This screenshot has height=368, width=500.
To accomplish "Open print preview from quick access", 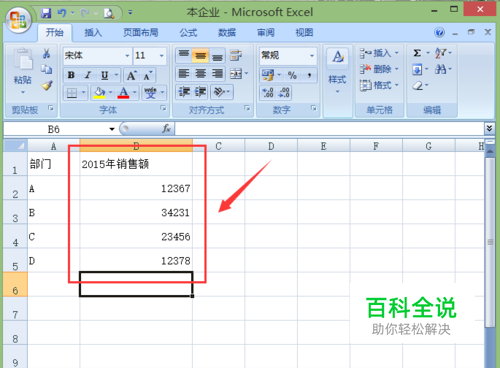I will coord(109,13).
